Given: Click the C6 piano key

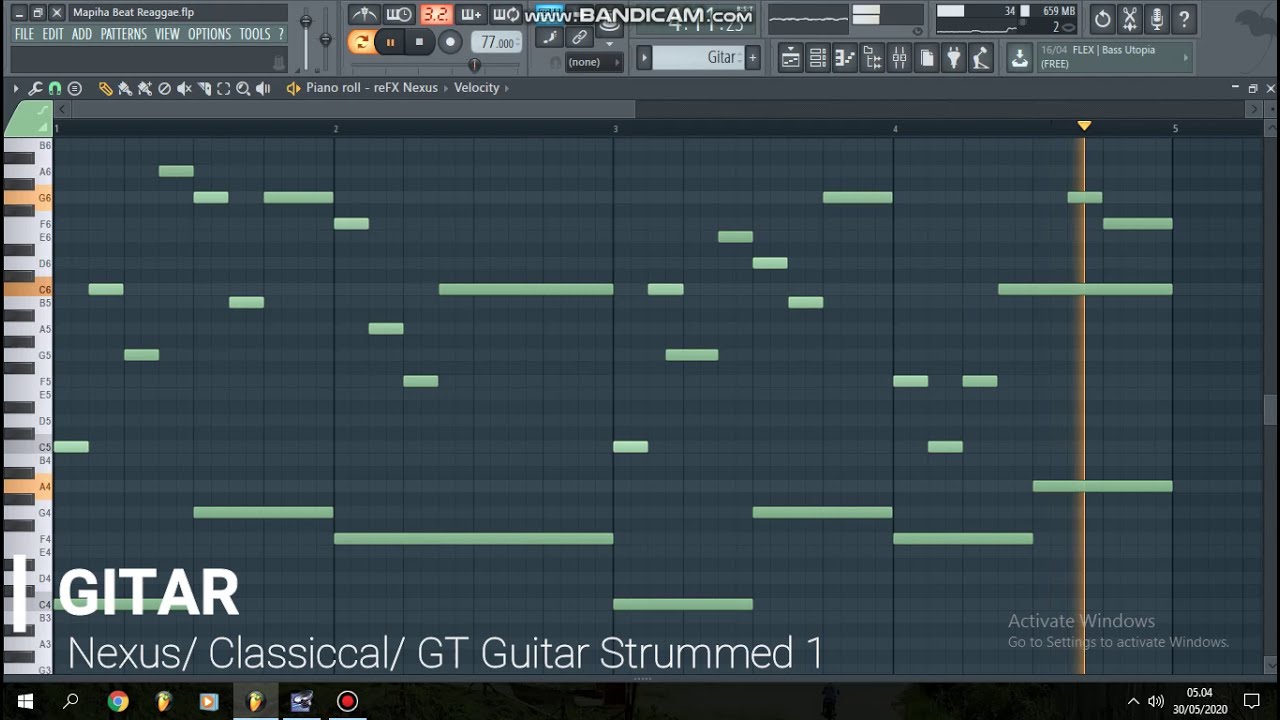Looking at the screenshot, I should [28, 289].
